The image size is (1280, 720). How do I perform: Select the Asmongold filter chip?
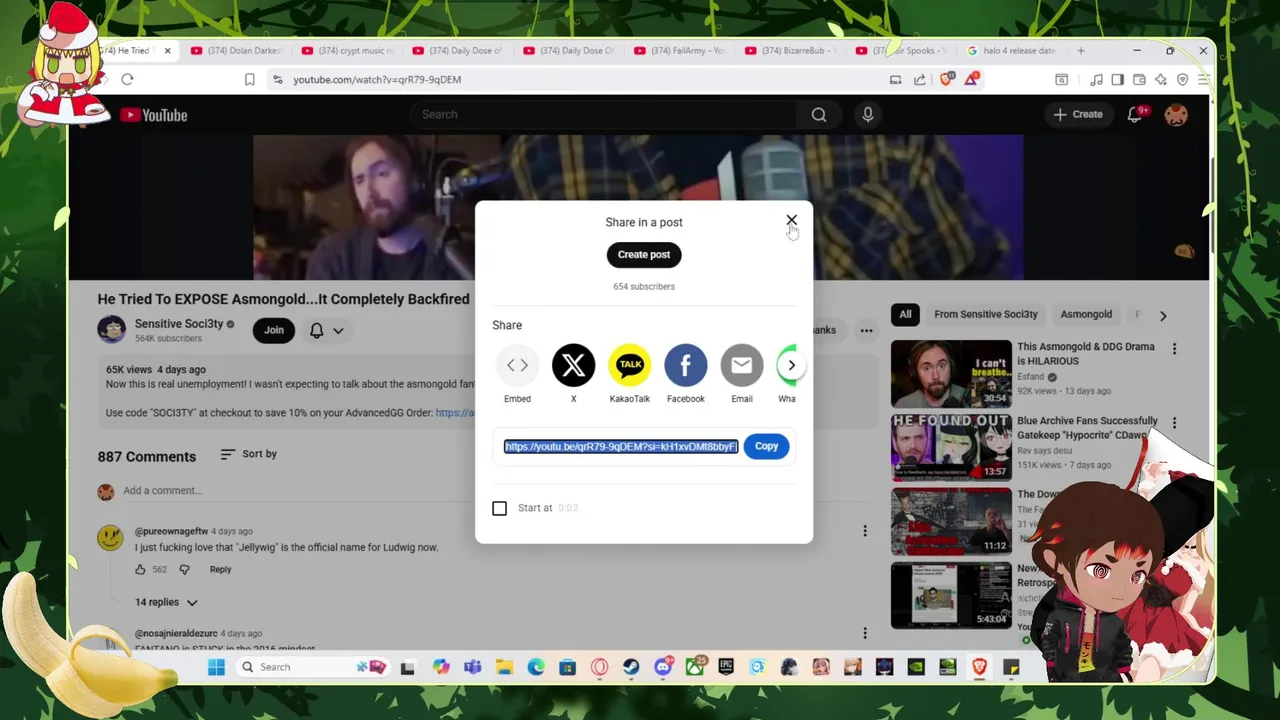(1086, 314)
